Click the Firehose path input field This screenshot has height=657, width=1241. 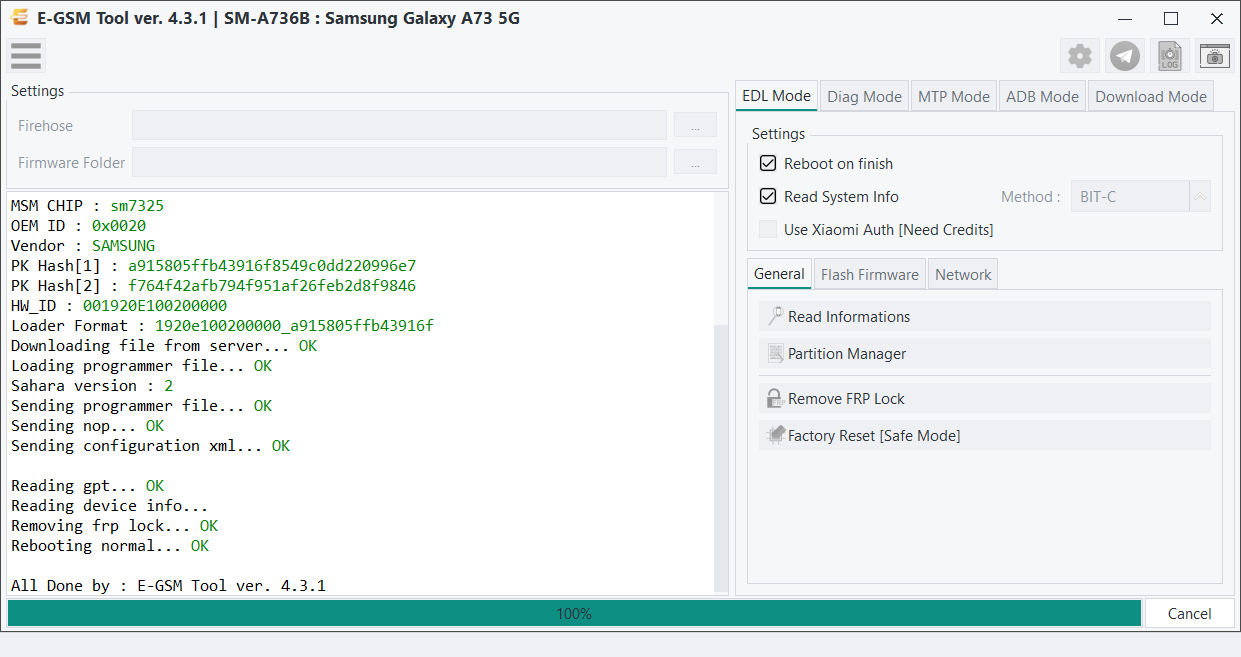pos(399,125)
